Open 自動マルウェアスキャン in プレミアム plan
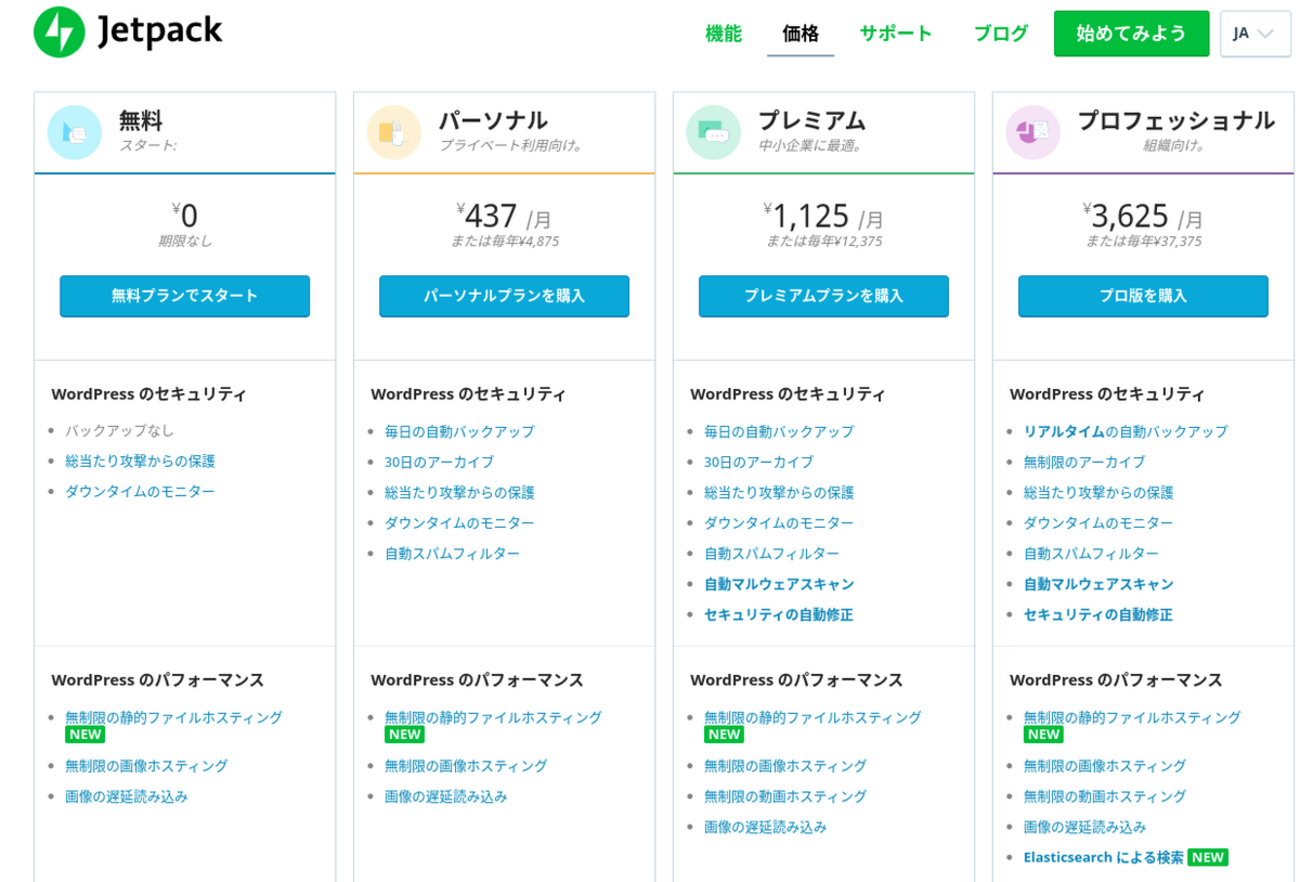The image size is (1300, 882). (x=779, y=584)
